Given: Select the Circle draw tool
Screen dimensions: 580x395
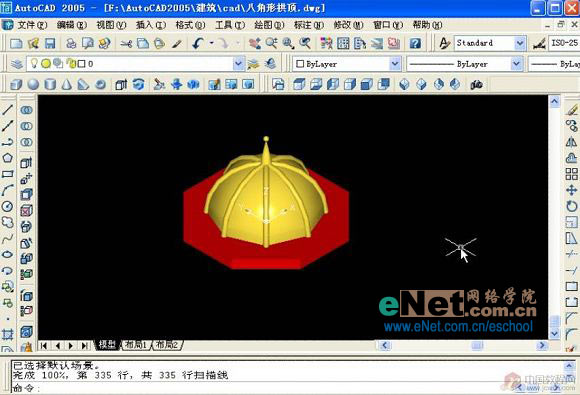Looking at the screenshot, I should coord(8,206).
